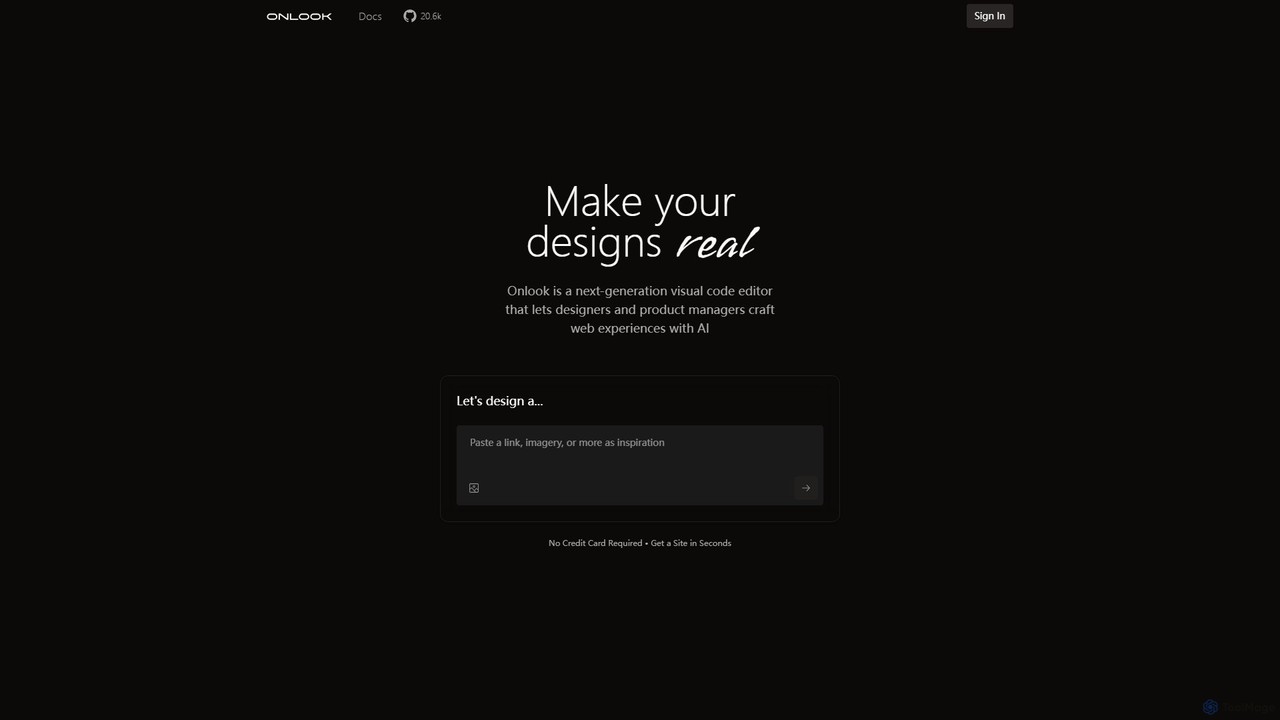Open the Docs link
The width and height of the screenshot is (1280, 720).
click(370, 16)
